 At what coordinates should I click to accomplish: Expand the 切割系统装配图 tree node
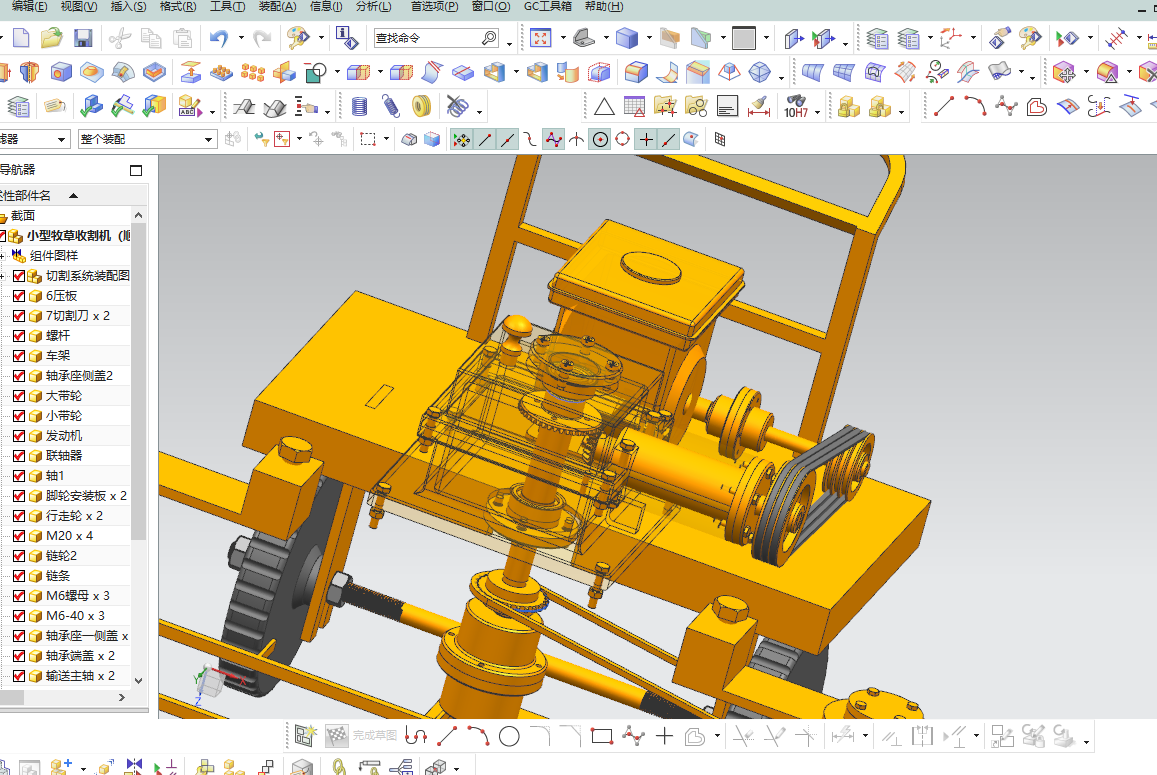(2, 276)
